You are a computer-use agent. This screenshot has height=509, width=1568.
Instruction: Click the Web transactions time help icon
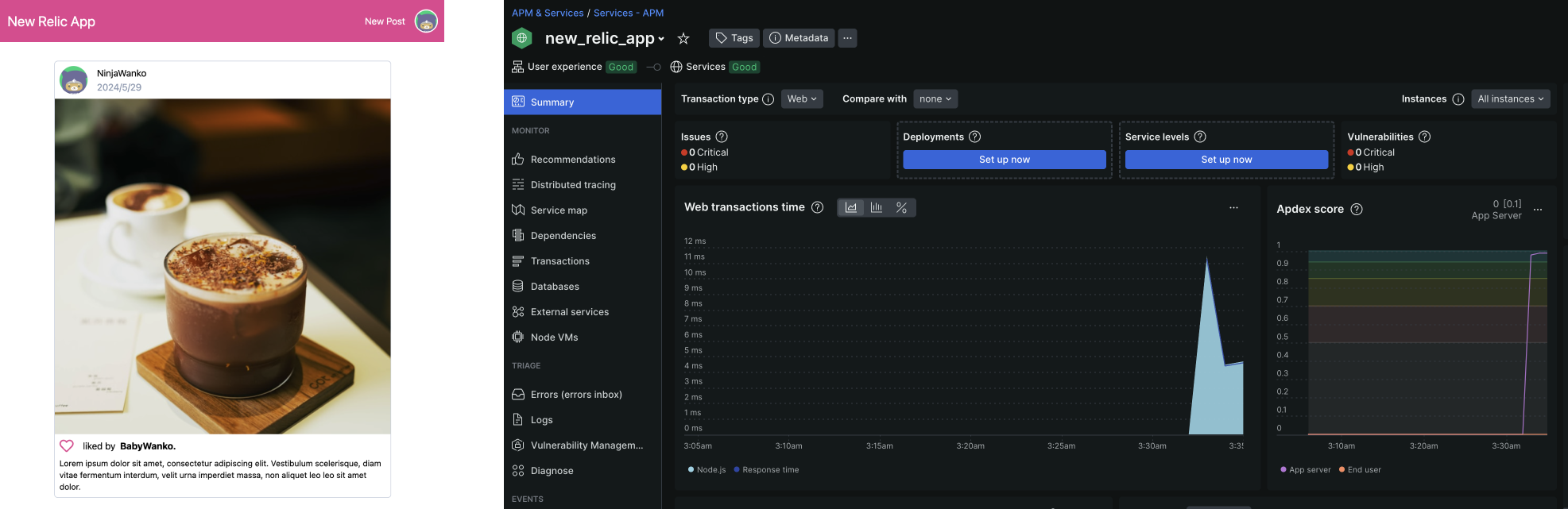pos(817,207)
